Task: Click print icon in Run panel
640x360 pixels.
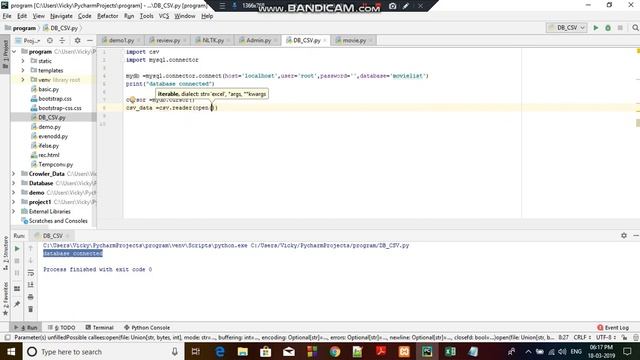Action: 31,297
